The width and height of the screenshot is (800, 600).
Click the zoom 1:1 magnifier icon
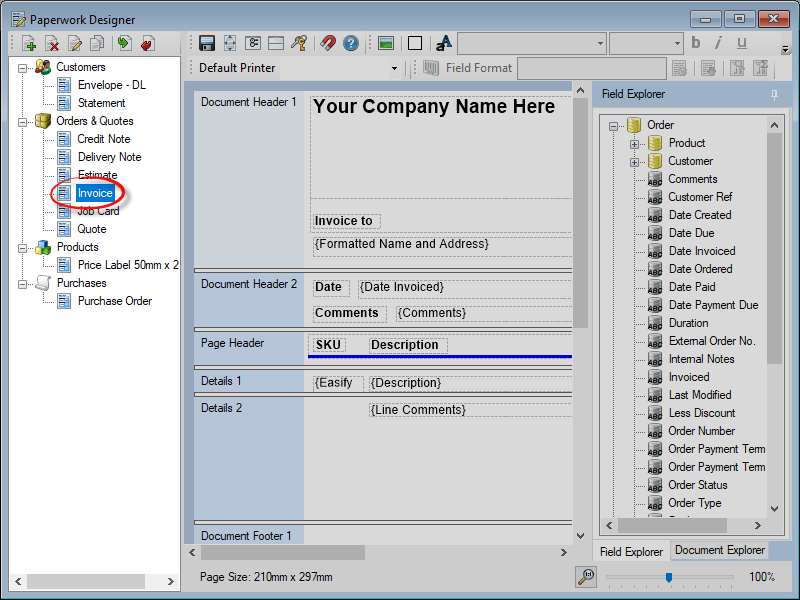tap(586, 576)
